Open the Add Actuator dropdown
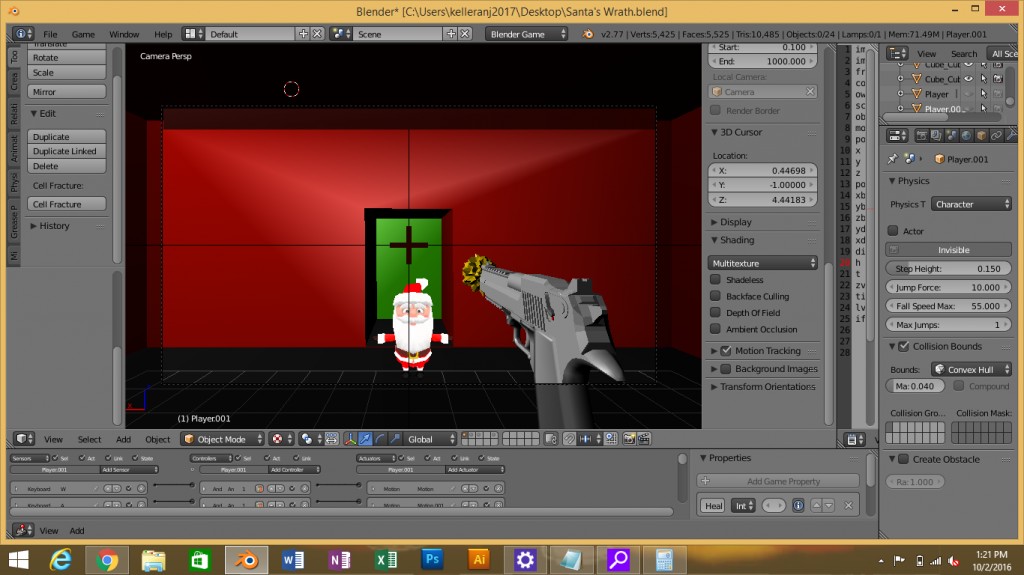 tap(475, 470)
